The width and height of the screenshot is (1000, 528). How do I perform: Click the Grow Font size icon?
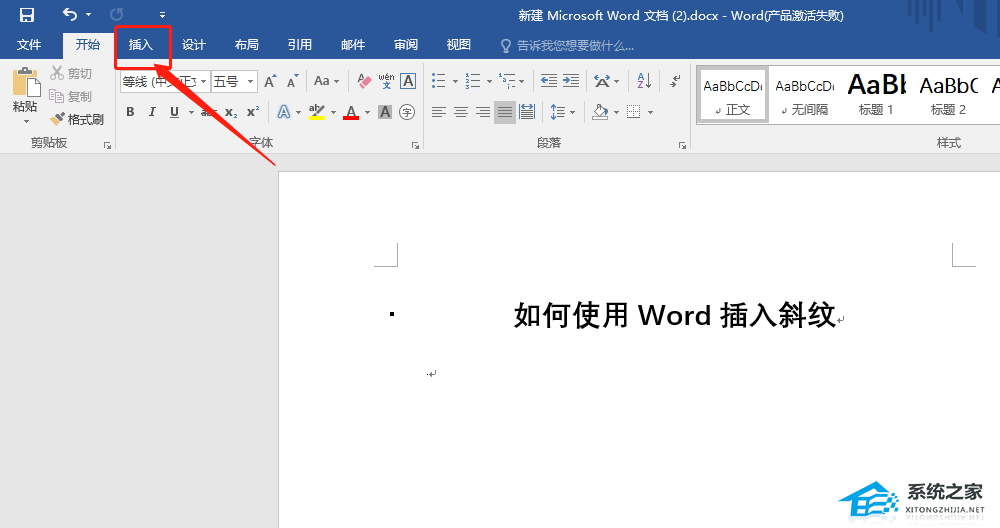tap(269, 81)
